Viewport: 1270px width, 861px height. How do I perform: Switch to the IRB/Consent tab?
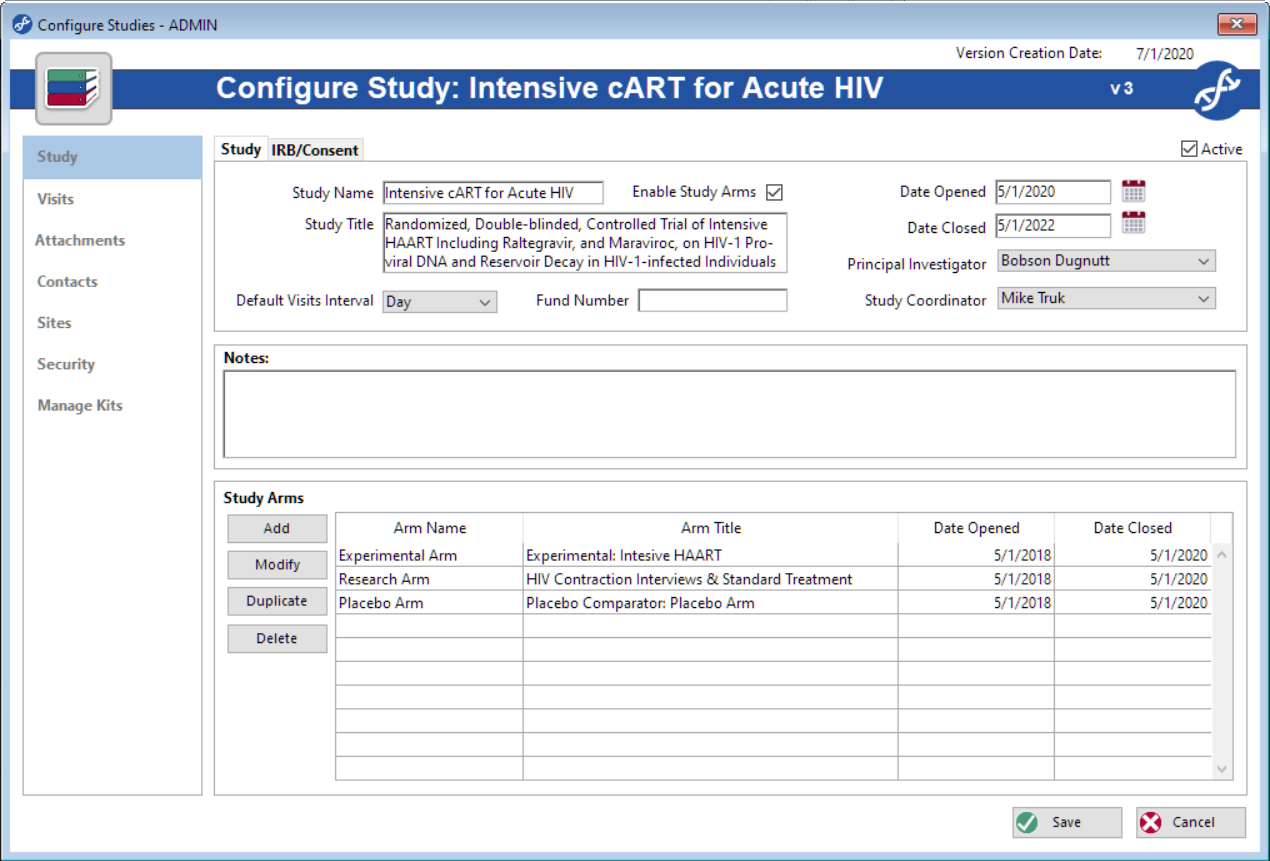coord(315,150)
